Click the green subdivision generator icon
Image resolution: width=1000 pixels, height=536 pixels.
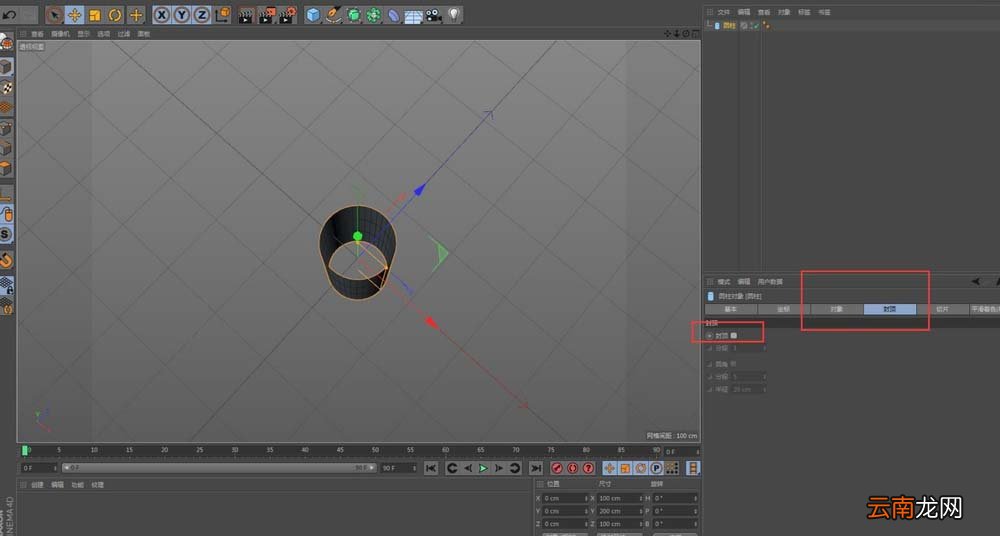pyautogui.click(x=353, y=15)
